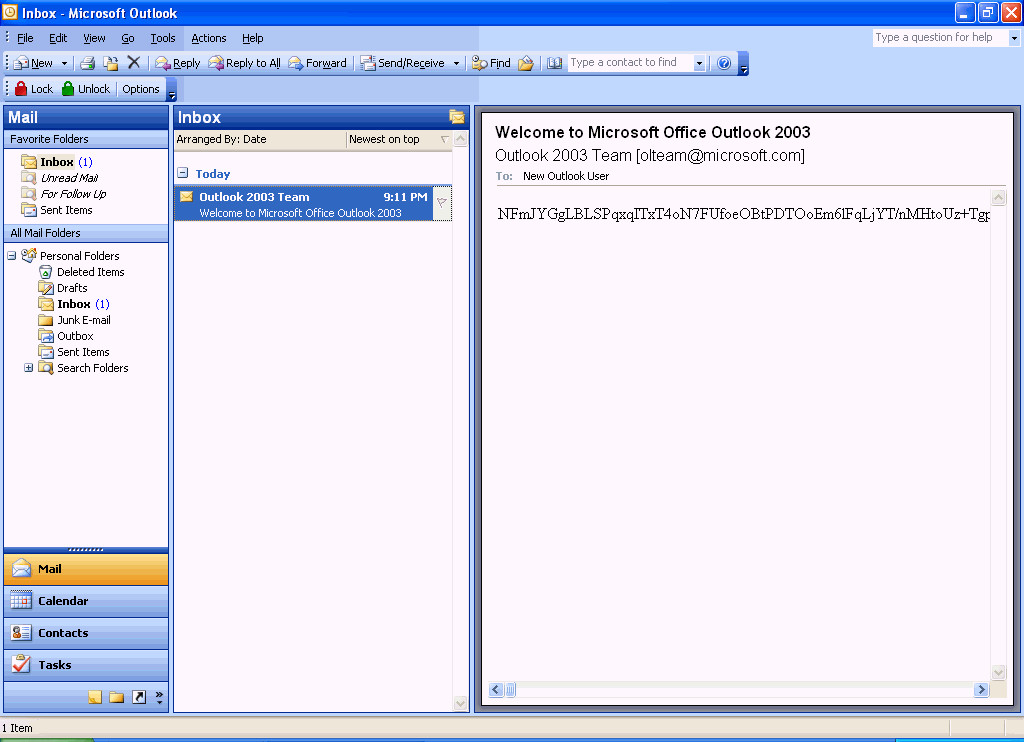Click the Microsoft Office Outlook Help icon

click(x=724, y=63)
